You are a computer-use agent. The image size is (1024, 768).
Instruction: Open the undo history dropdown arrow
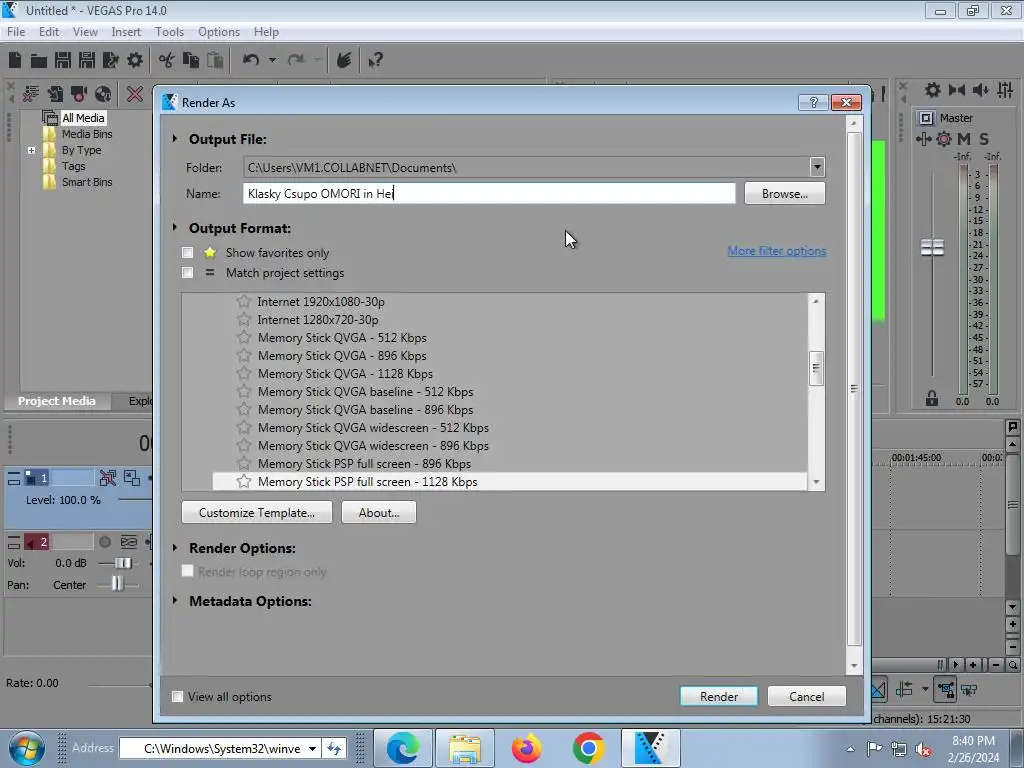[x=272, y=60]
